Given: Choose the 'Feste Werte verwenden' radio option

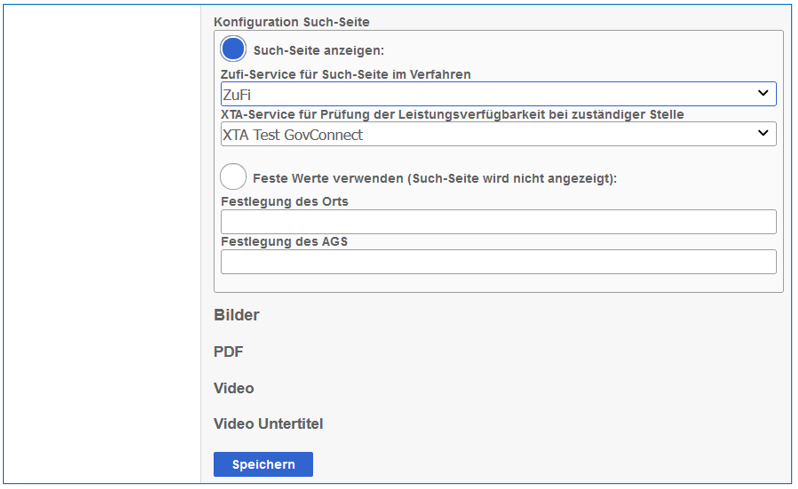Looking at the screenshot, I should point(233,177).
